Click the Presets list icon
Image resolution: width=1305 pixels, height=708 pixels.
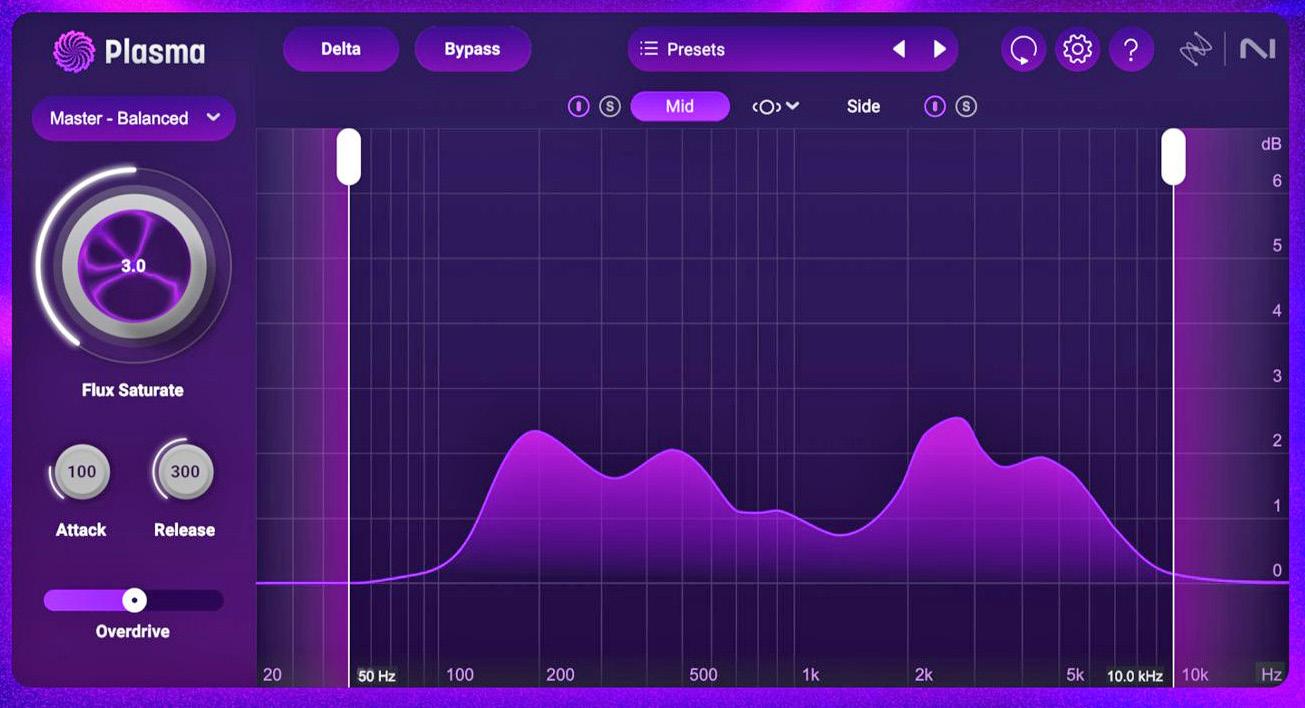[649, 49]
